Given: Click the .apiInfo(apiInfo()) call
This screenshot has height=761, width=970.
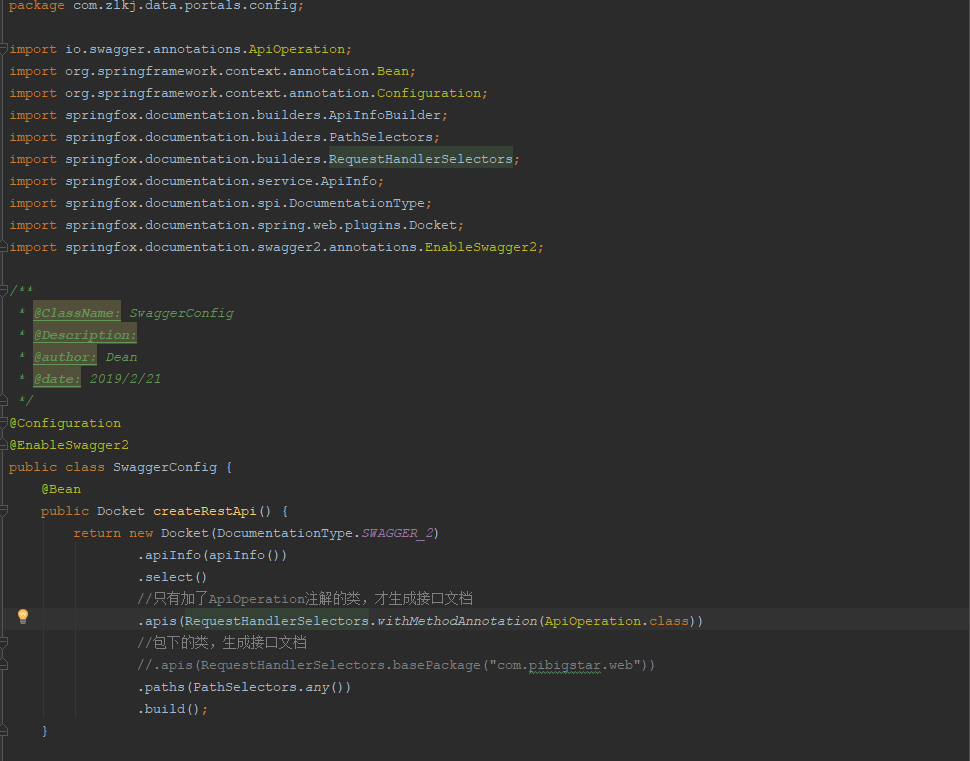Looking at the screenshot, I should click(212, 555).
